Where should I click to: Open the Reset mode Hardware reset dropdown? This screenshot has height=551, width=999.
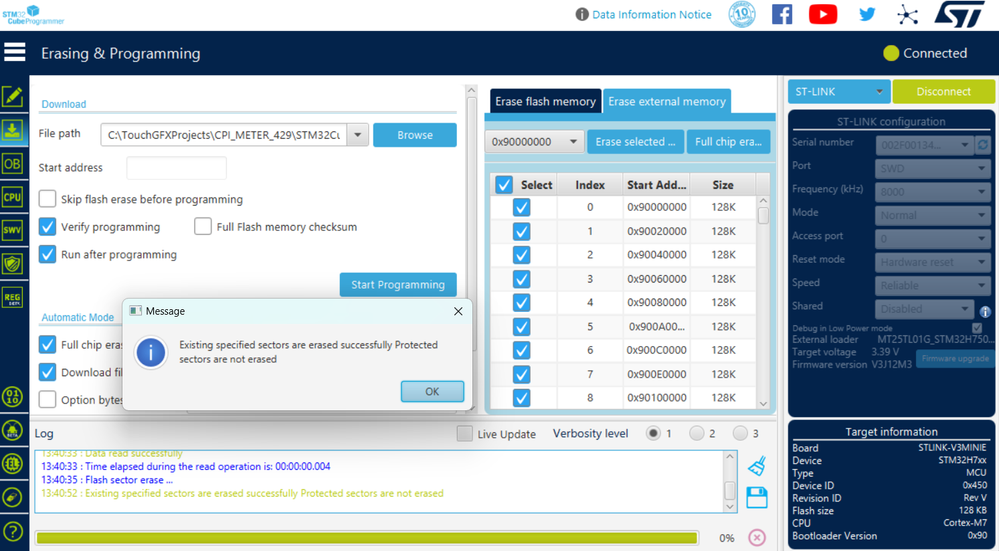[x=933, y=262]
